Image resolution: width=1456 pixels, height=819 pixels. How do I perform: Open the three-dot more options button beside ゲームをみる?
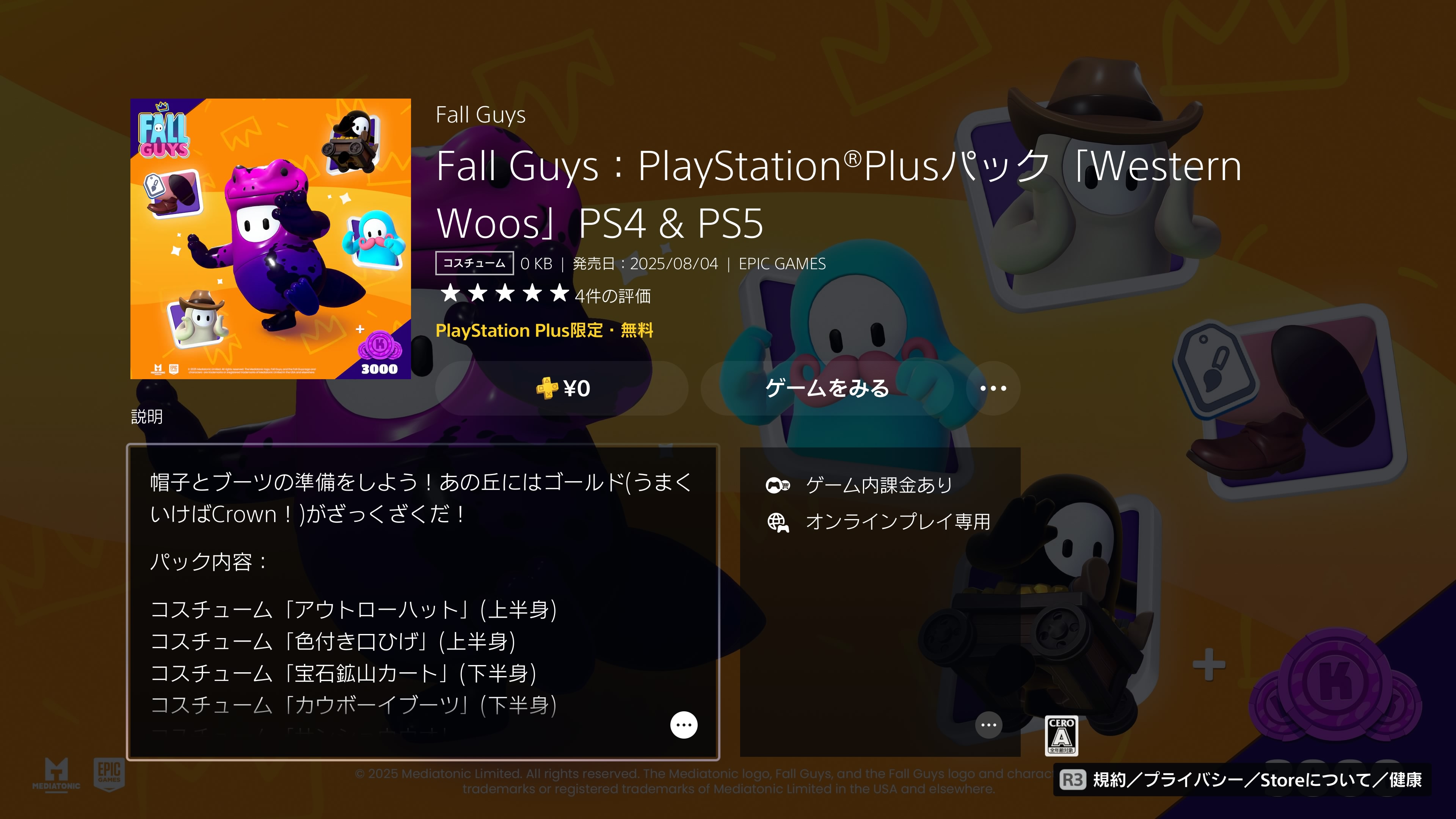tap(993, 388)
